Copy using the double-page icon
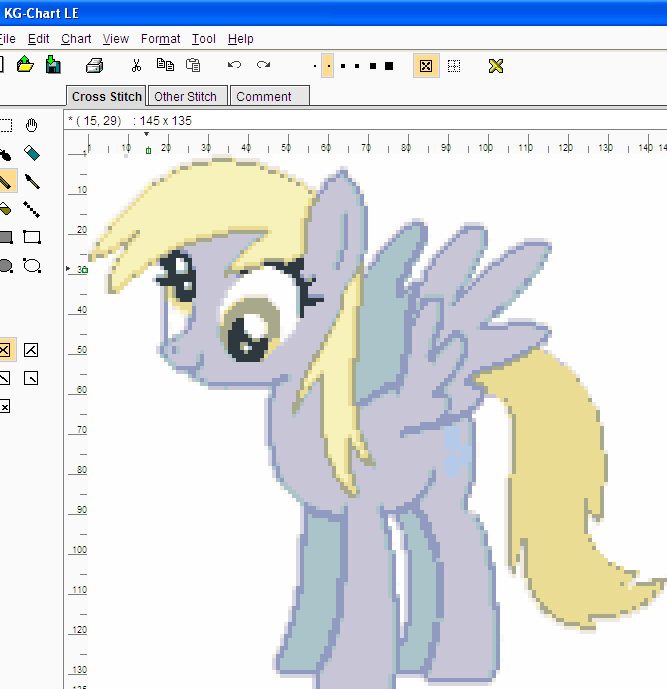667x689 pixels. pos(165,65)
